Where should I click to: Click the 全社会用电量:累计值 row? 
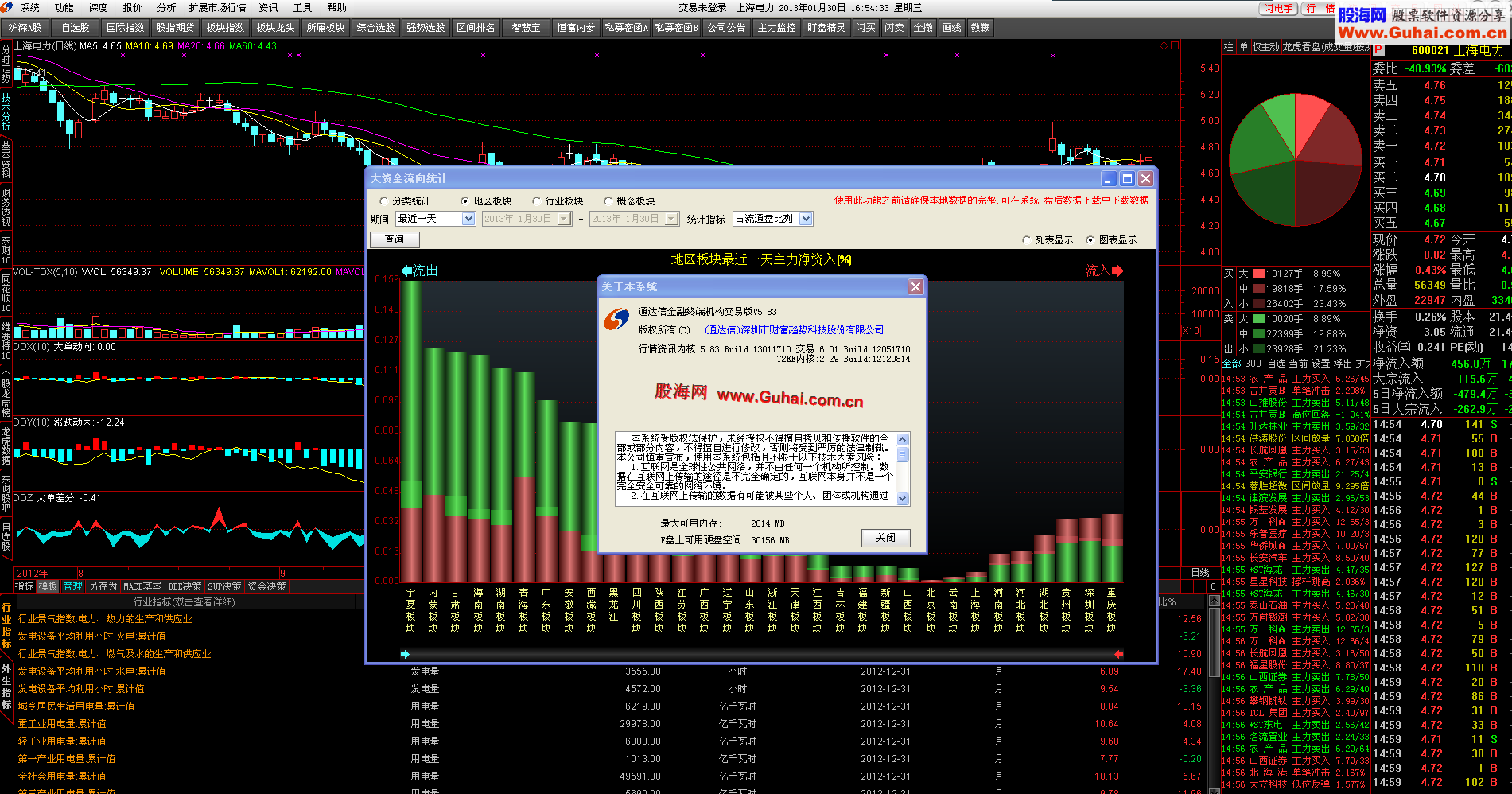(x=62, y=776)
